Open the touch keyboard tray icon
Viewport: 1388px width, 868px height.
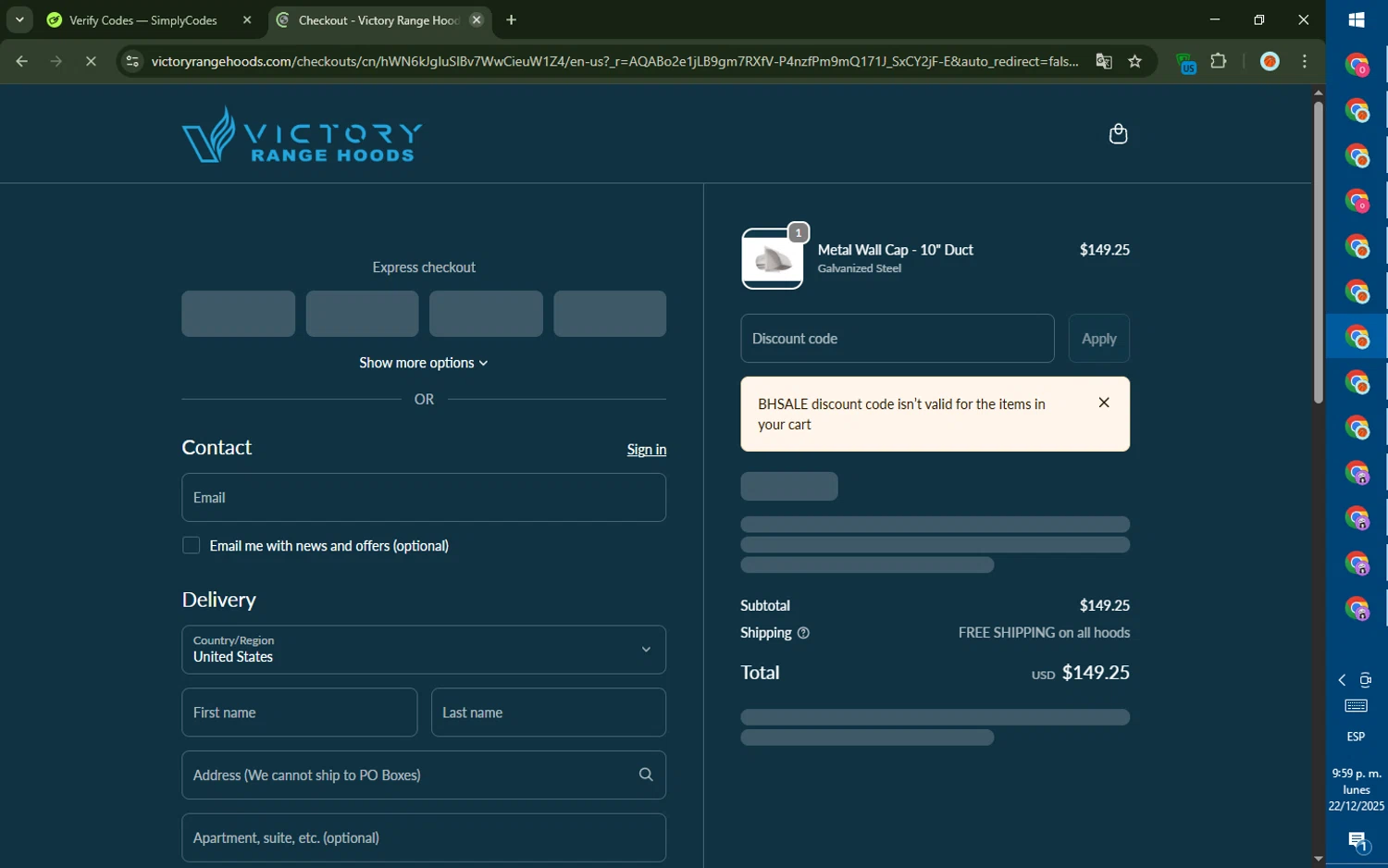(1357, 706)
